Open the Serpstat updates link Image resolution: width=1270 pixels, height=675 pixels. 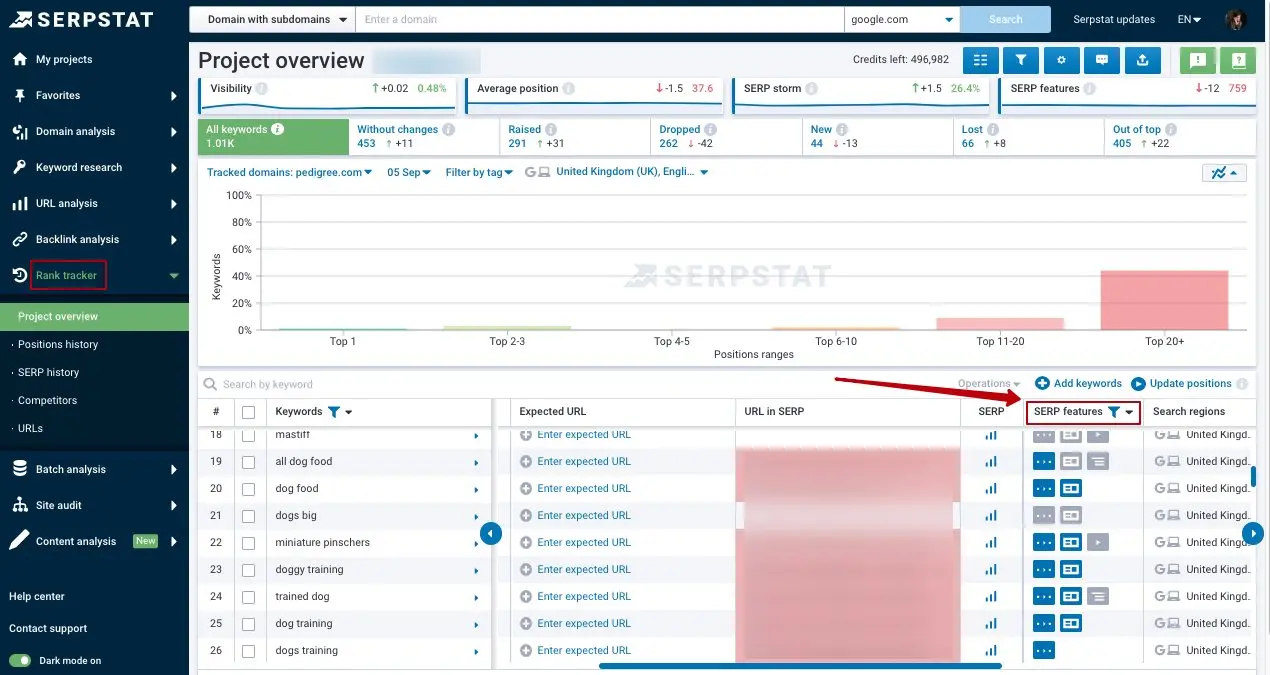click(1114, 19)
